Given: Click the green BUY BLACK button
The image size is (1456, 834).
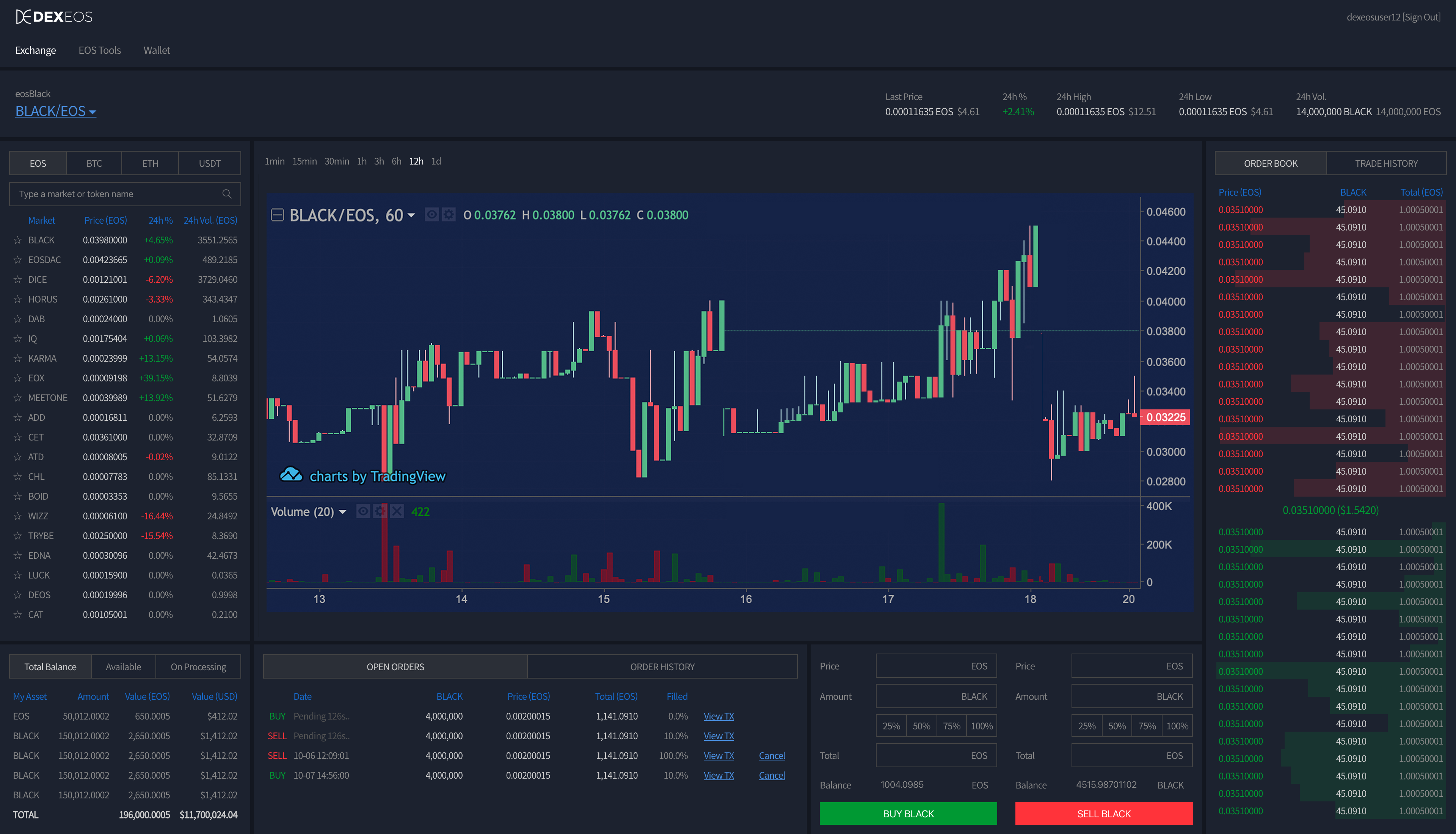Looking at the screenshot, I should [x=908, y=814].
